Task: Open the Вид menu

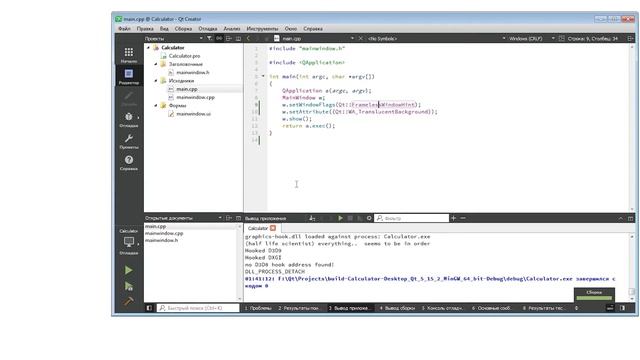Action: click(x=164, y=29)
